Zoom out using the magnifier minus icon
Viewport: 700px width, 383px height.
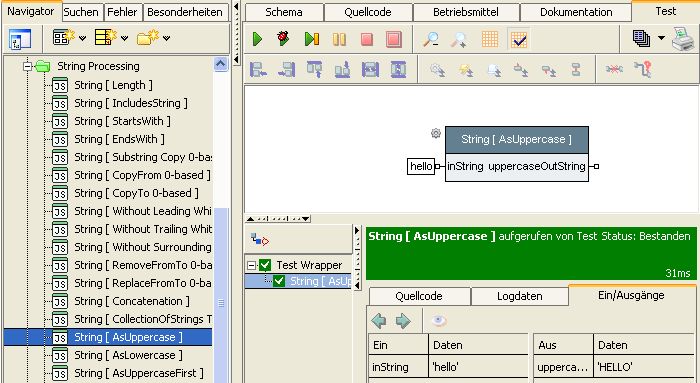point(431,39)
